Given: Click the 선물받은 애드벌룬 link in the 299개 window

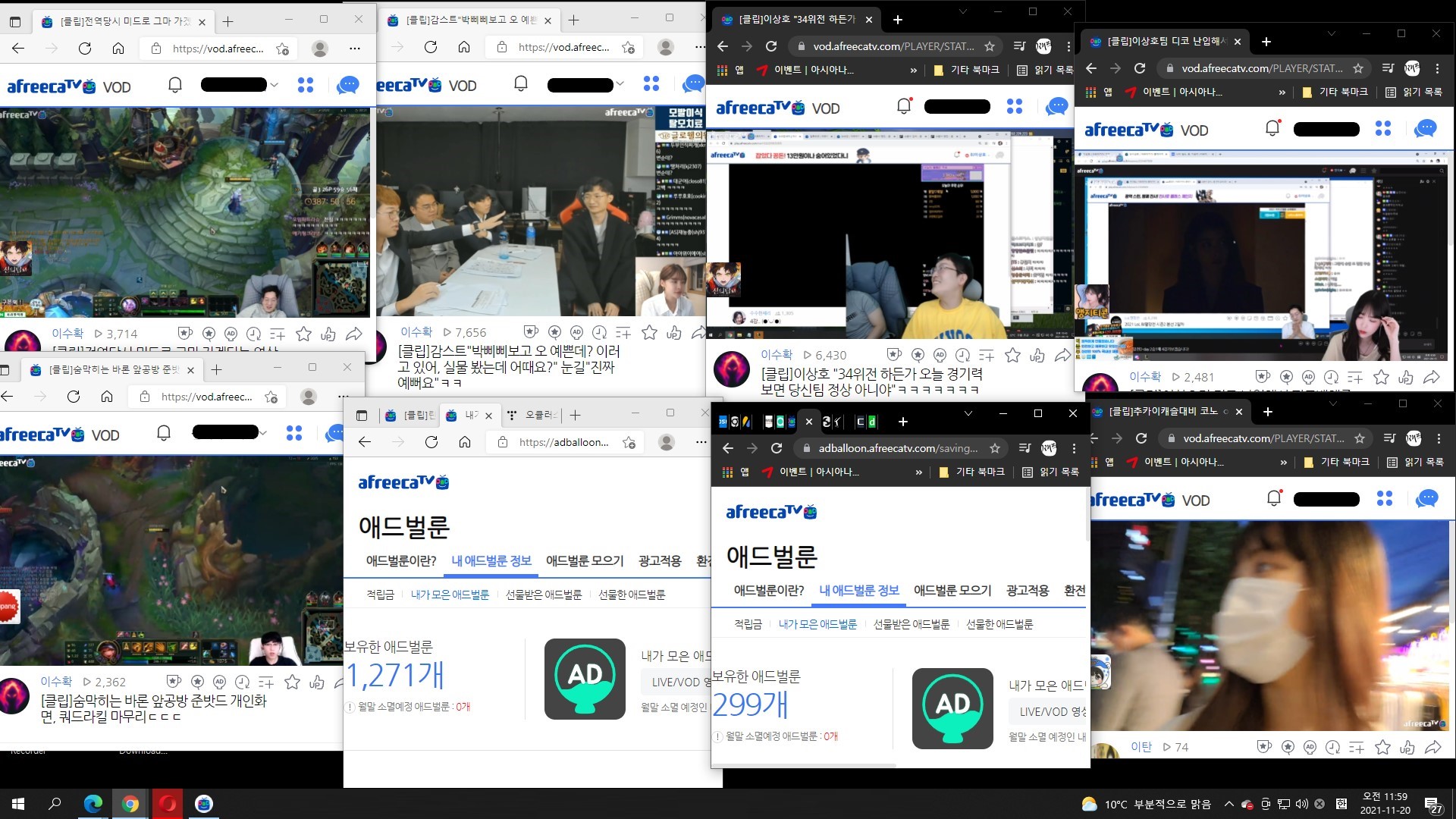Looking at the screenshot, I should (x=911, y=624).
